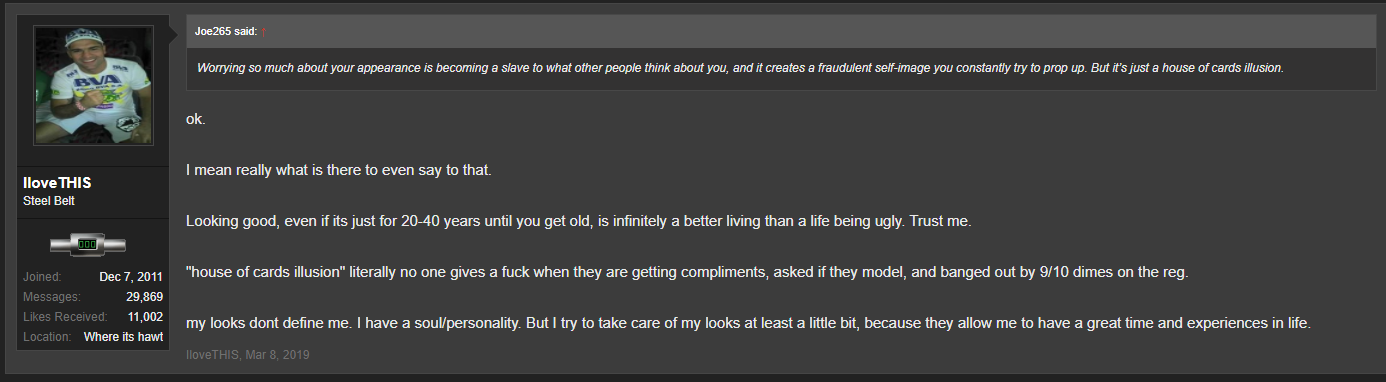
Task: Click the 'Looking good' paragraph text
Action: click(578, 221)
